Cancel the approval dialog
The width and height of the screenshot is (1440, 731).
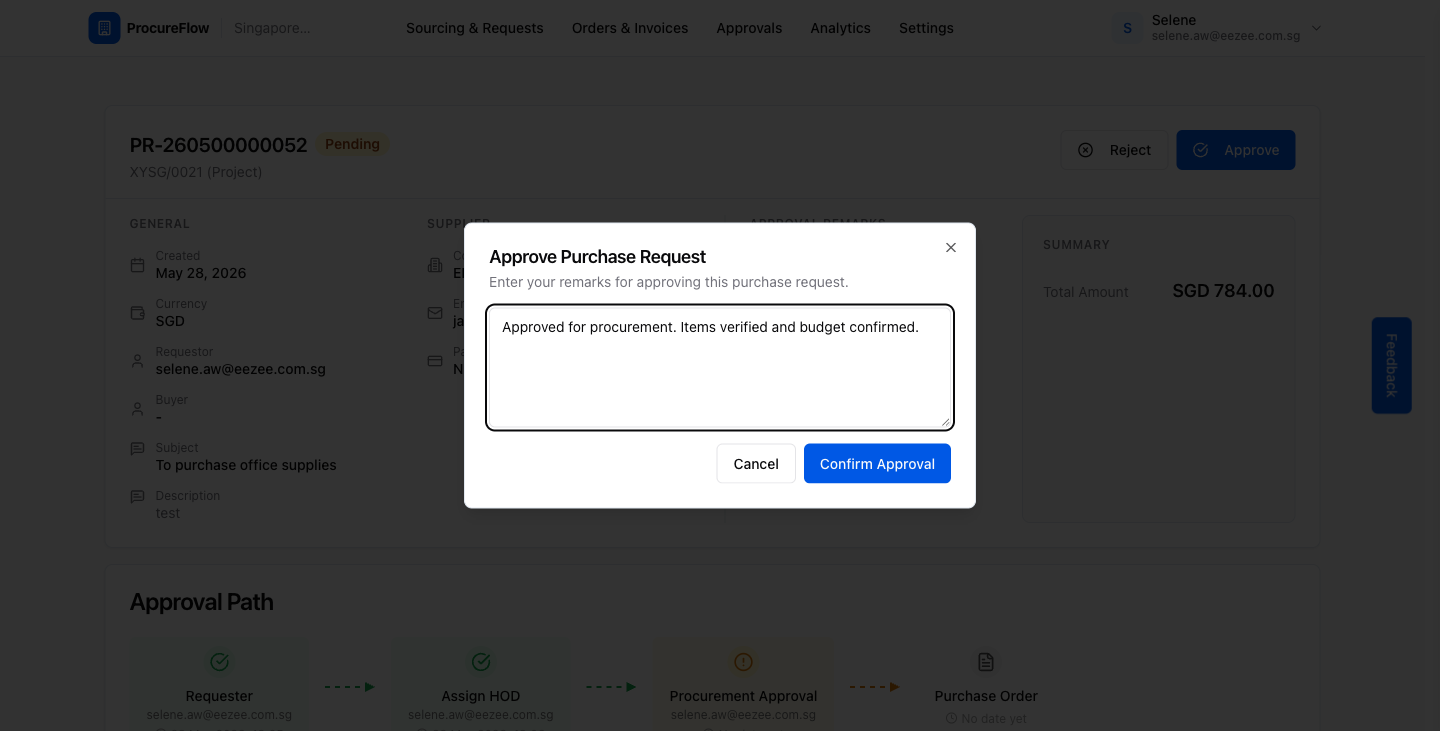(756, 464)
